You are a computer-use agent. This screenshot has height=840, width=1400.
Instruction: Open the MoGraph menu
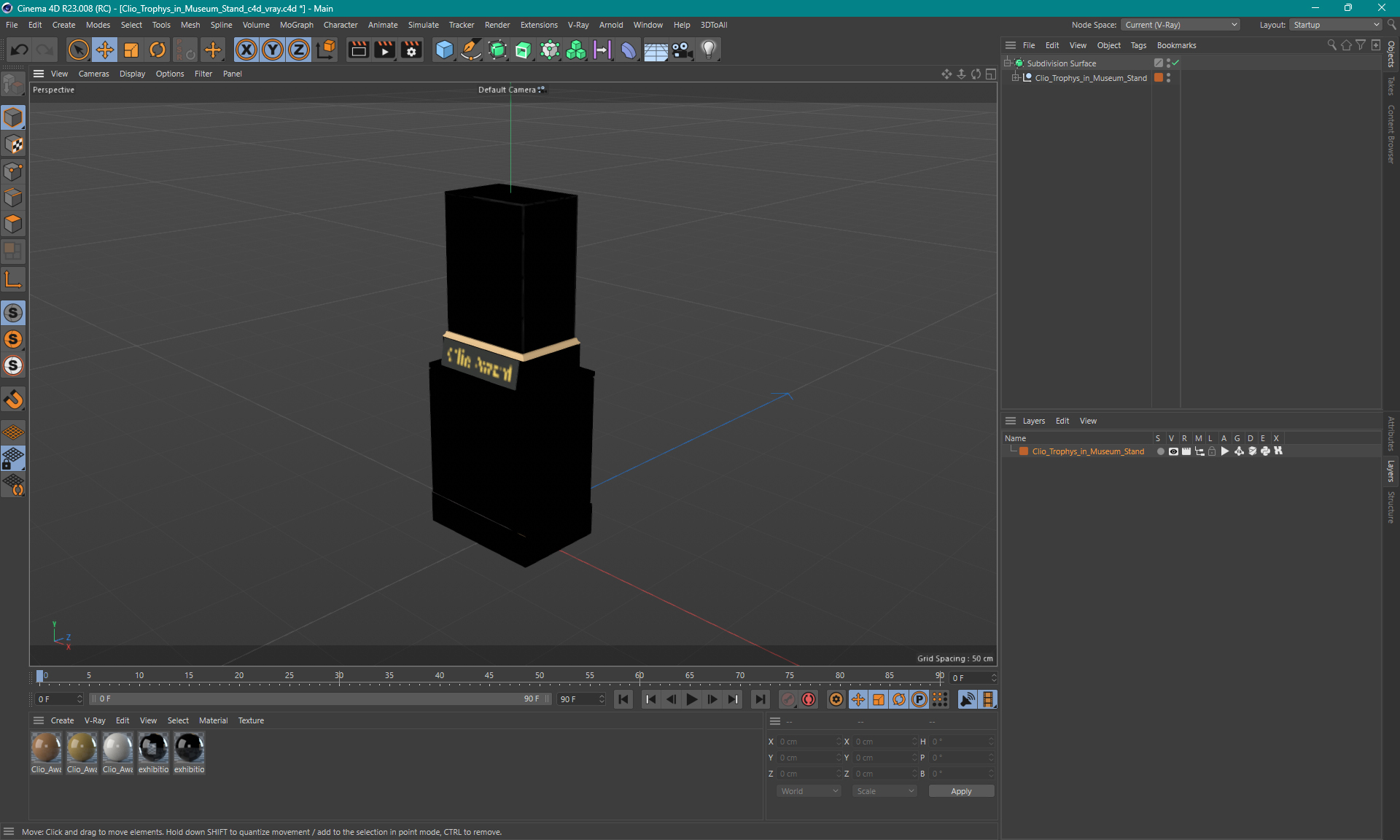click(296, 25)
